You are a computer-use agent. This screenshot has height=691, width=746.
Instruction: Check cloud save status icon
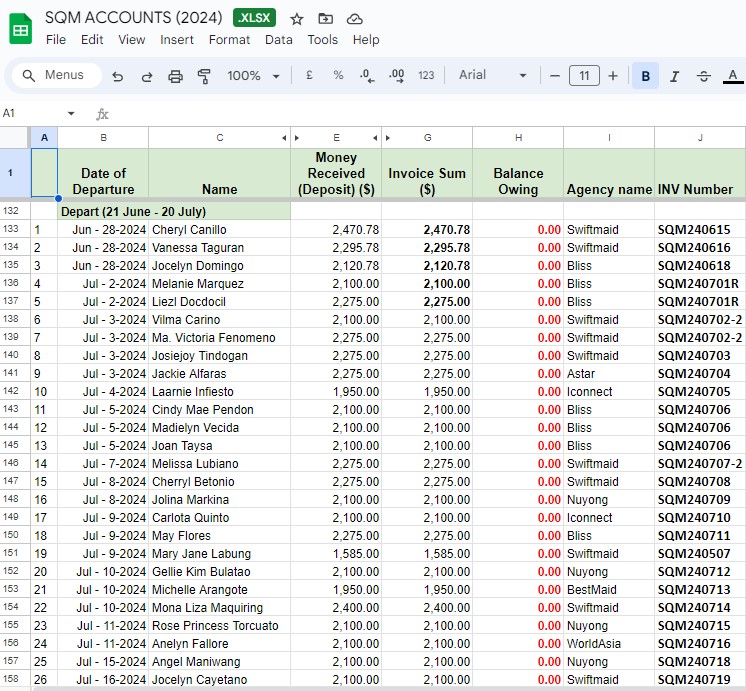coord(354,19)
